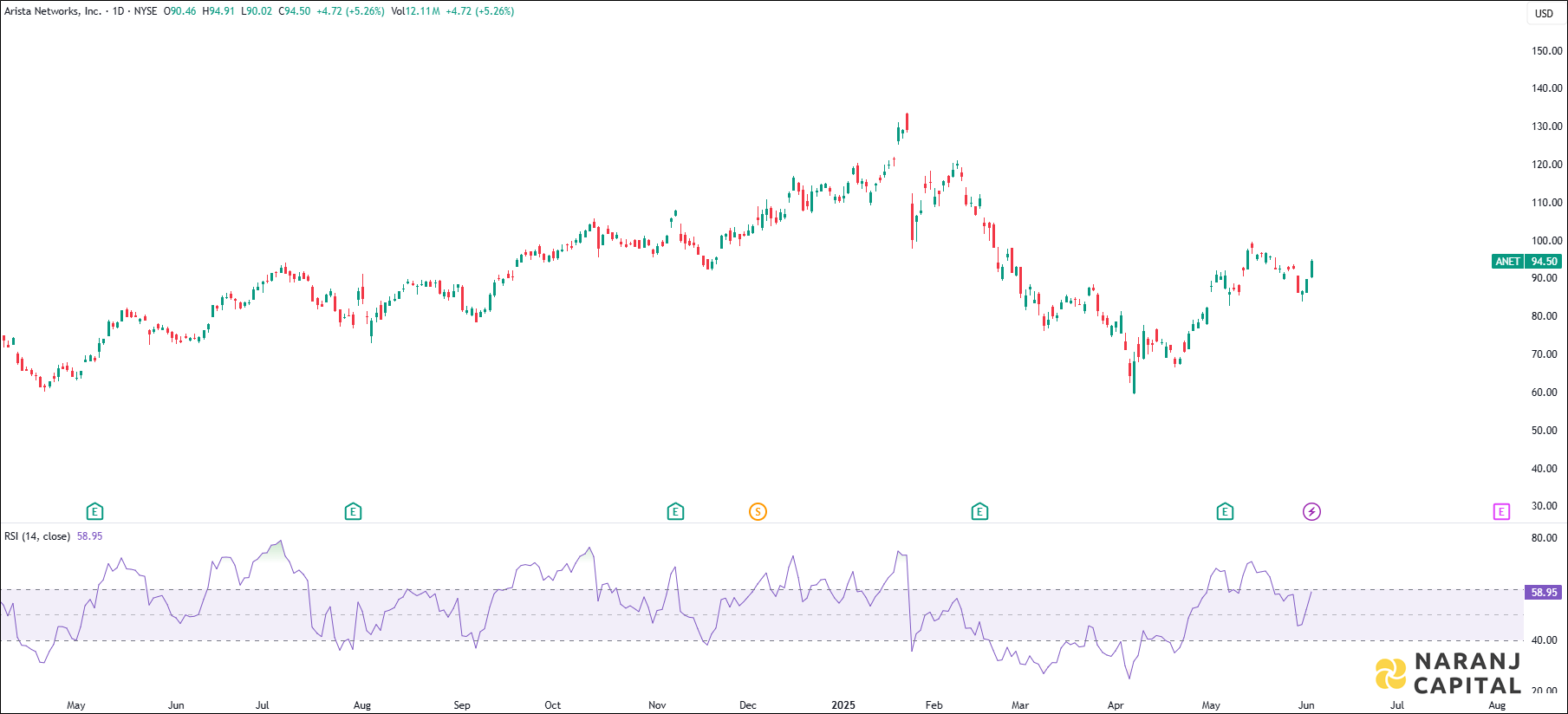The width and height of the screenshot is (1568, 714).
Task: Click the 2025 year label on time axis
Action: (x=843, y=705)
